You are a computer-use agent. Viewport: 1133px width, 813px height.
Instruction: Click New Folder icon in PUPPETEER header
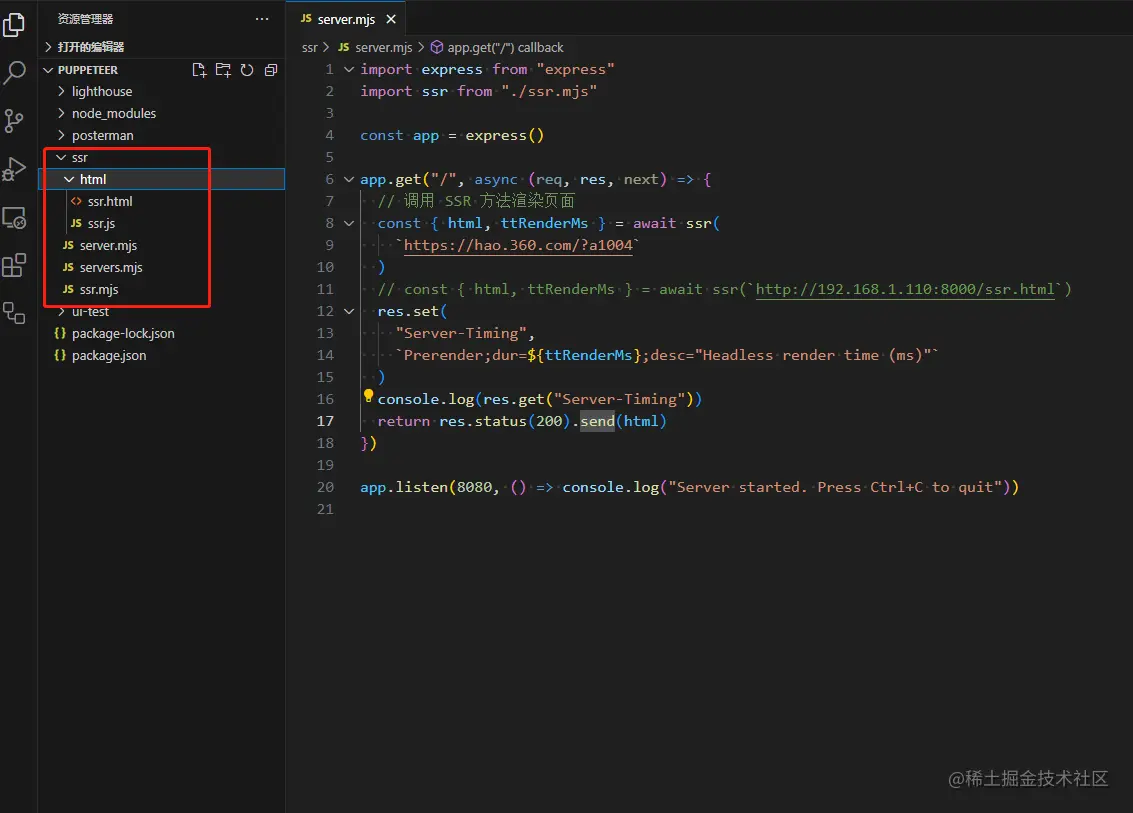click(x=223, y=70)
